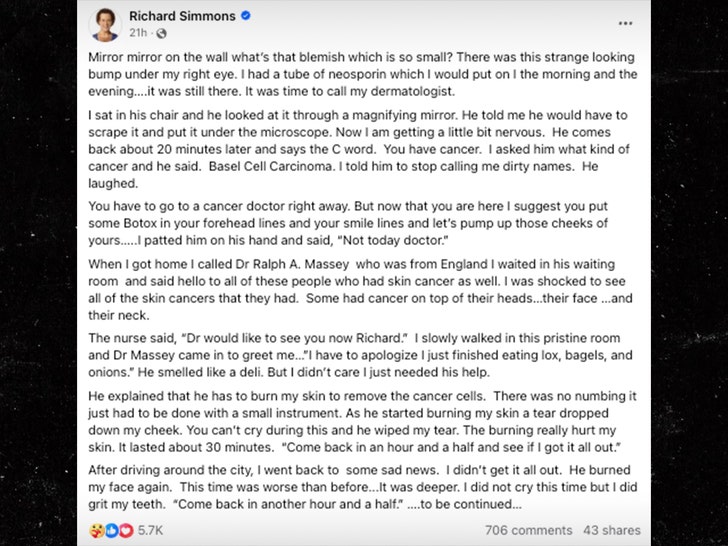Image resolution: width=728 pixels, height=546 pixels.
Task: Click the 21h post timestamp
Action: (x=137, y=33)
